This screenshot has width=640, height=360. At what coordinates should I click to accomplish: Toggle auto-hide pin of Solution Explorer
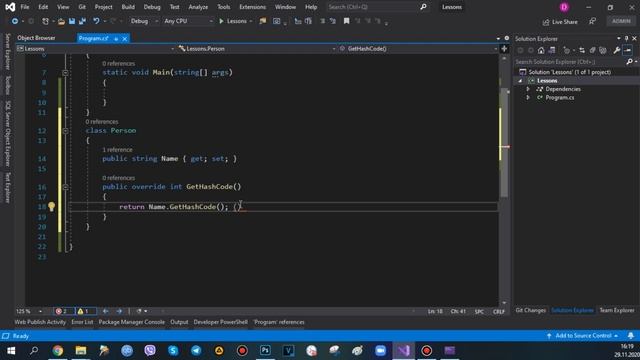(x=627, y=38)
